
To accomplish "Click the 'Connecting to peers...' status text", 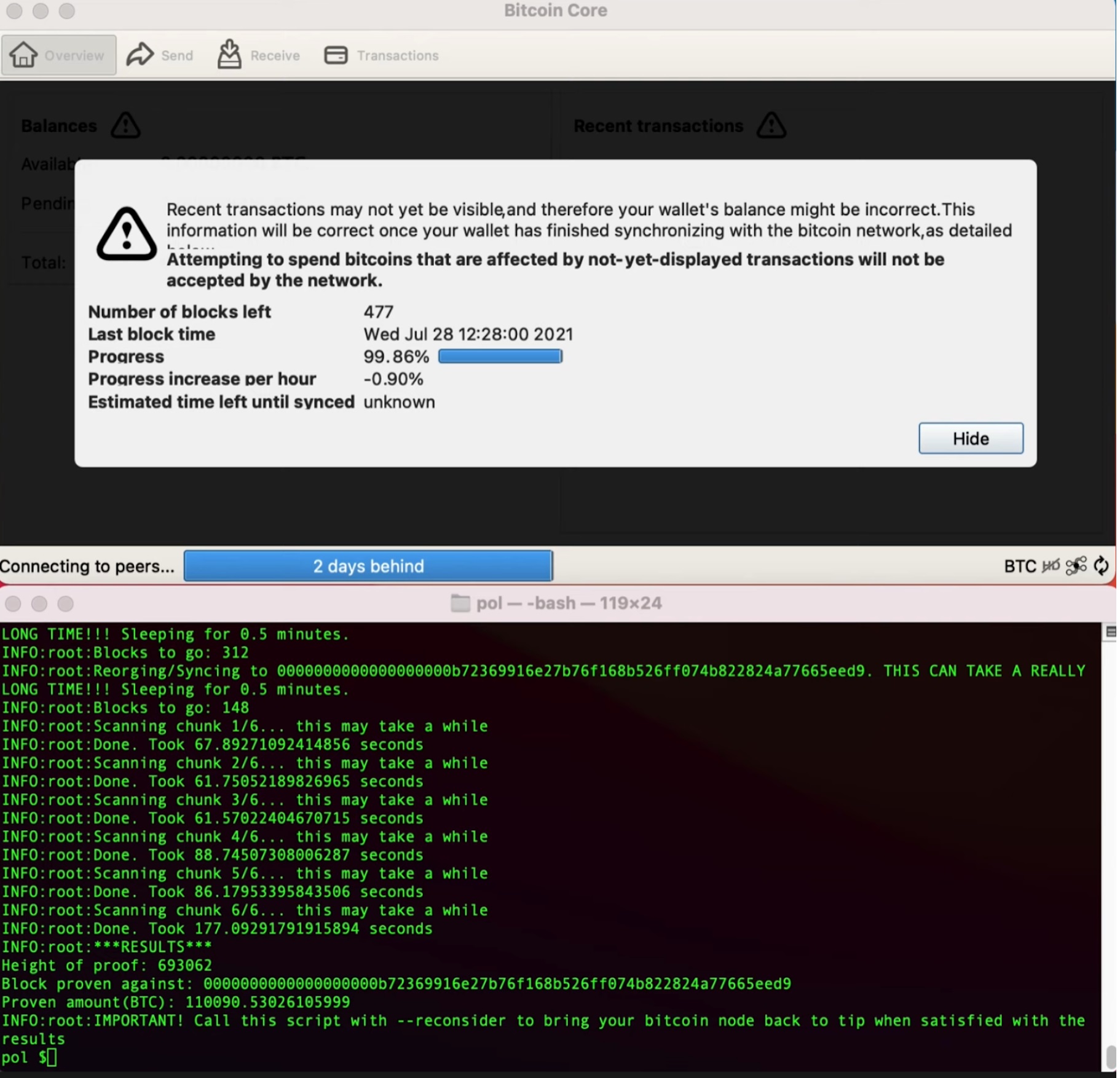I will pyautogui.click(x=87, y=566).
